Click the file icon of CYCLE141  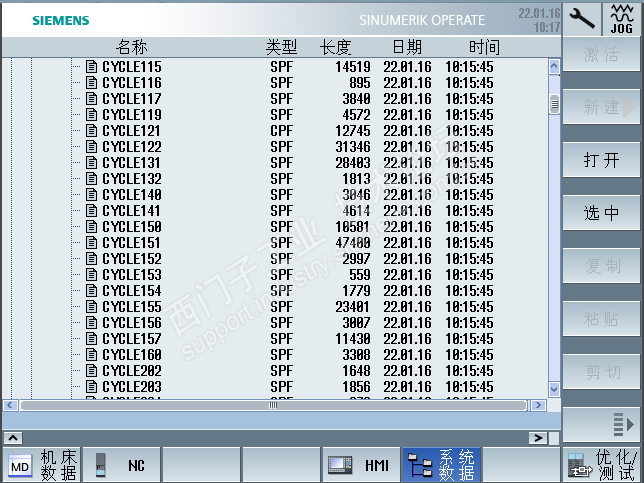click(x=91, y=211)
